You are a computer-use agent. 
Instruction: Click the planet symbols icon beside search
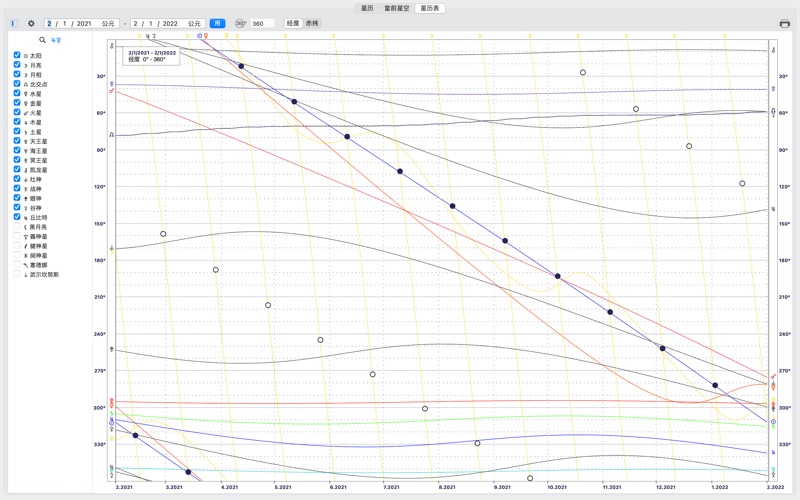pos(55,40)
